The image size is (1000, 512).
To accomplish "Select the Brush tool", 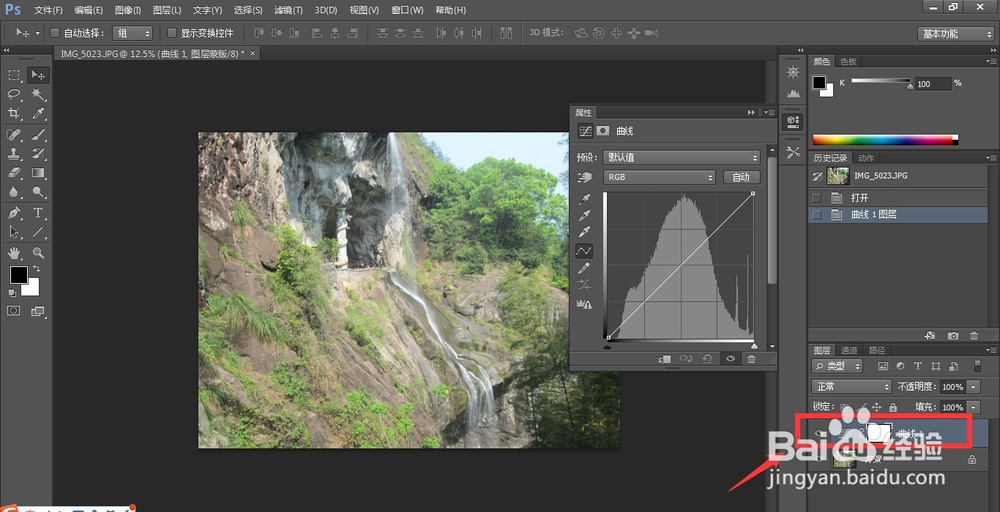I will (x=38, y=135).
